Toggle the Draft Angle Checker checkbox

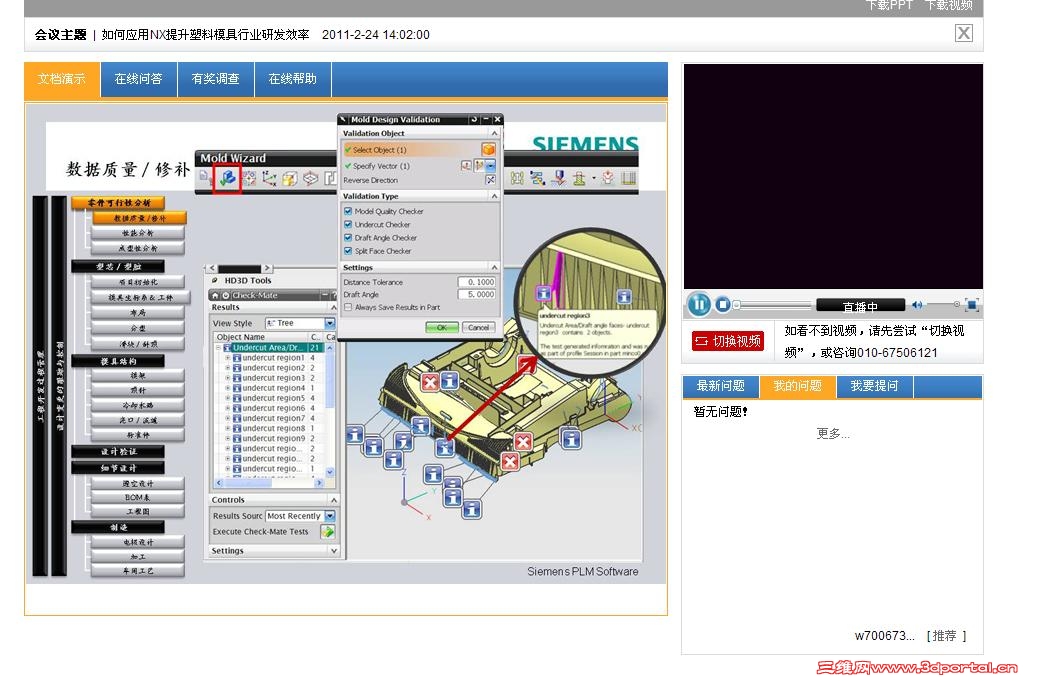tap(348, 237)
